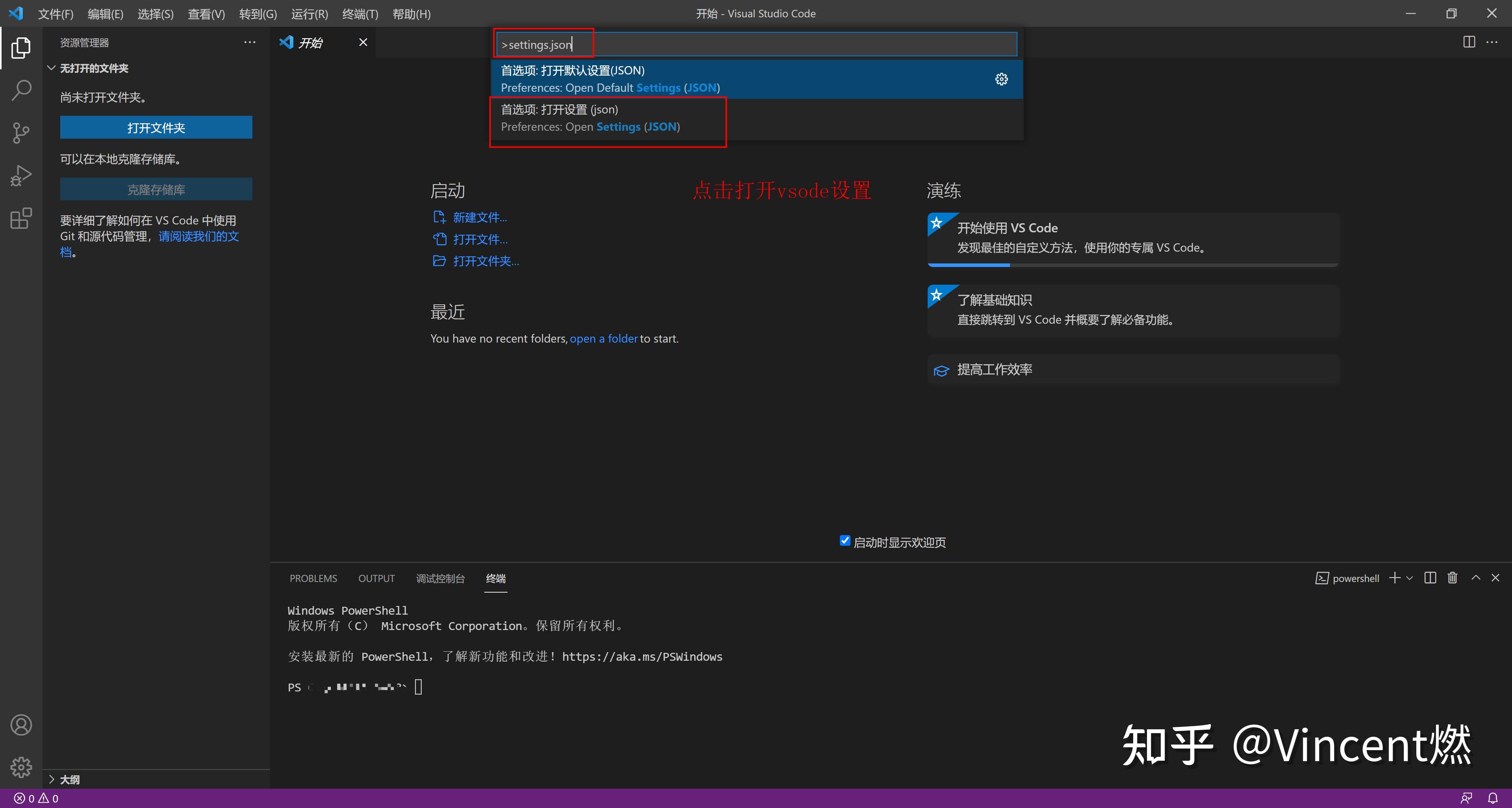
Task: Open the 转到(G) menu
Action: click(x=258, y=13)
